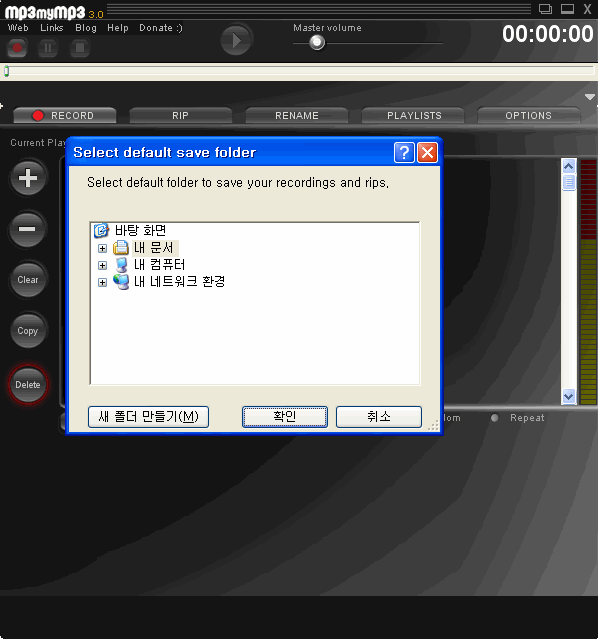598x639 pixels.
Task: Click the playback progress bar handle
Action: (7, 71)
